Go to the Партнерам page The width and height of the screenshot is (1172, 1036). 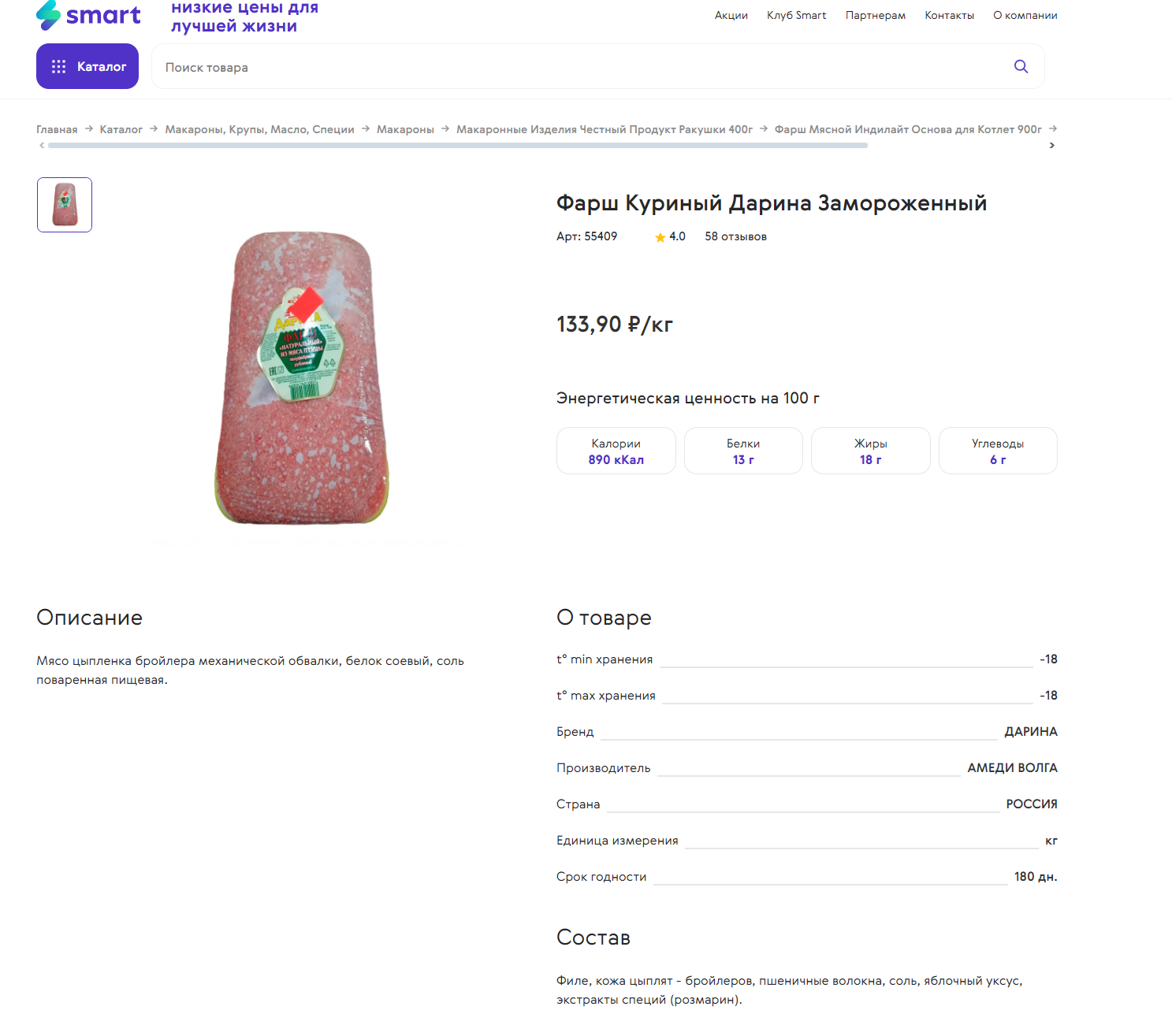pos(875,16)
